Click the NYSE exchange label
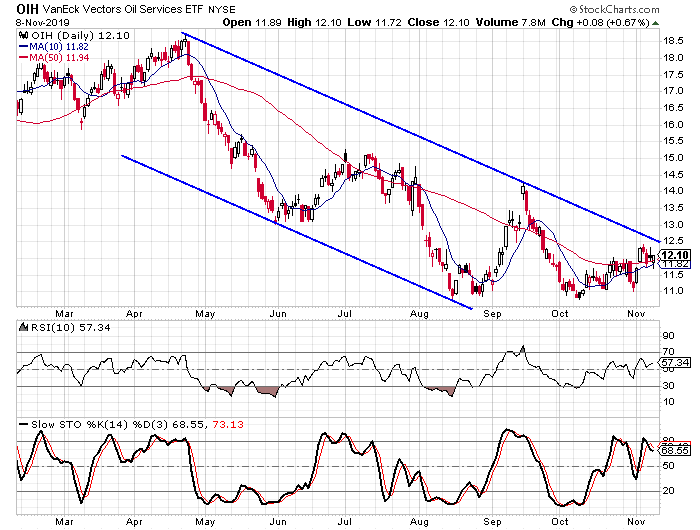The image size is (700, 530). point(222,9)
